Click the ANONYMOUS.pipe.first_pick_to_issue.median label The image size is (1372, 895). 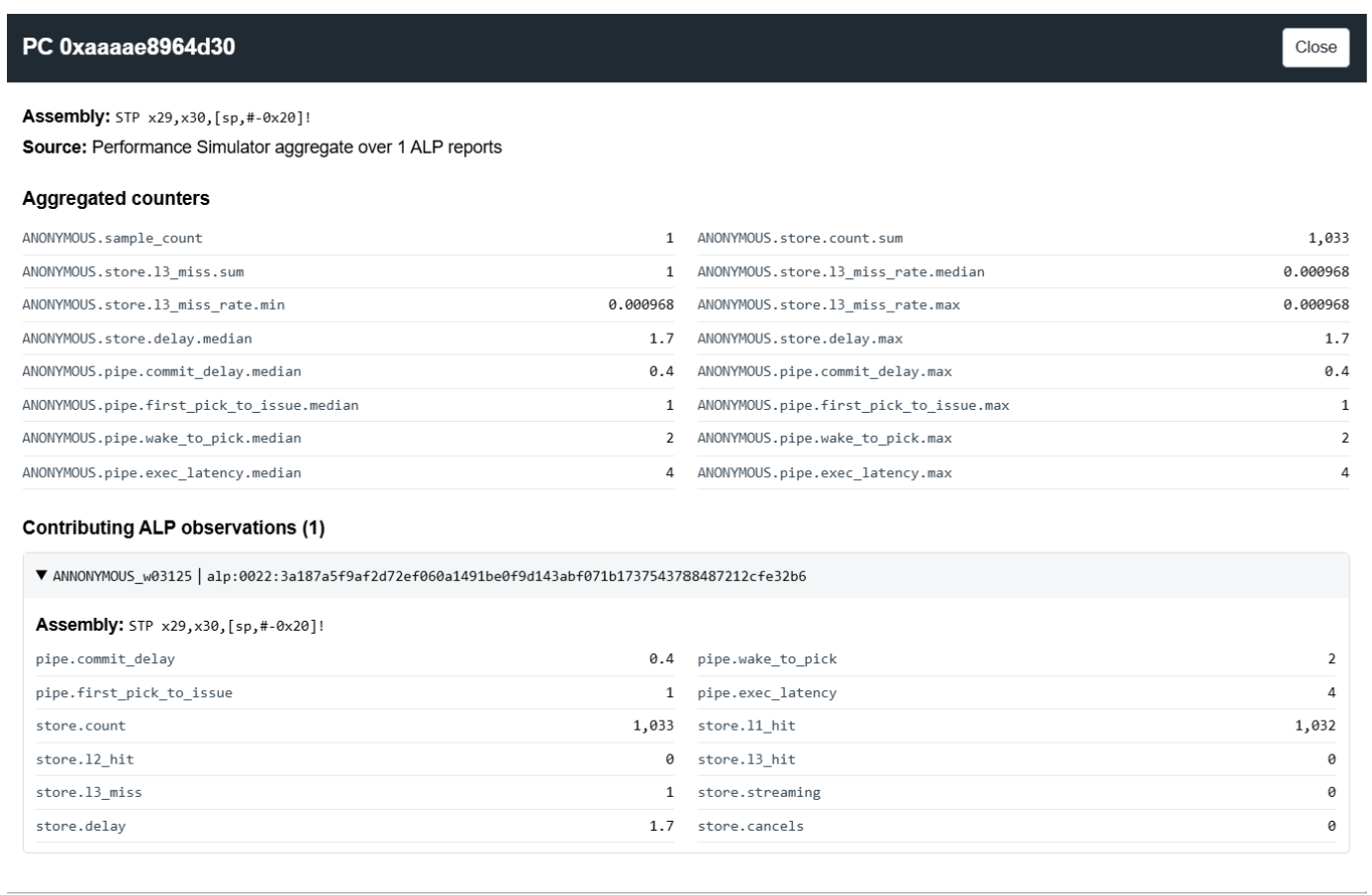tap(190, 405)
